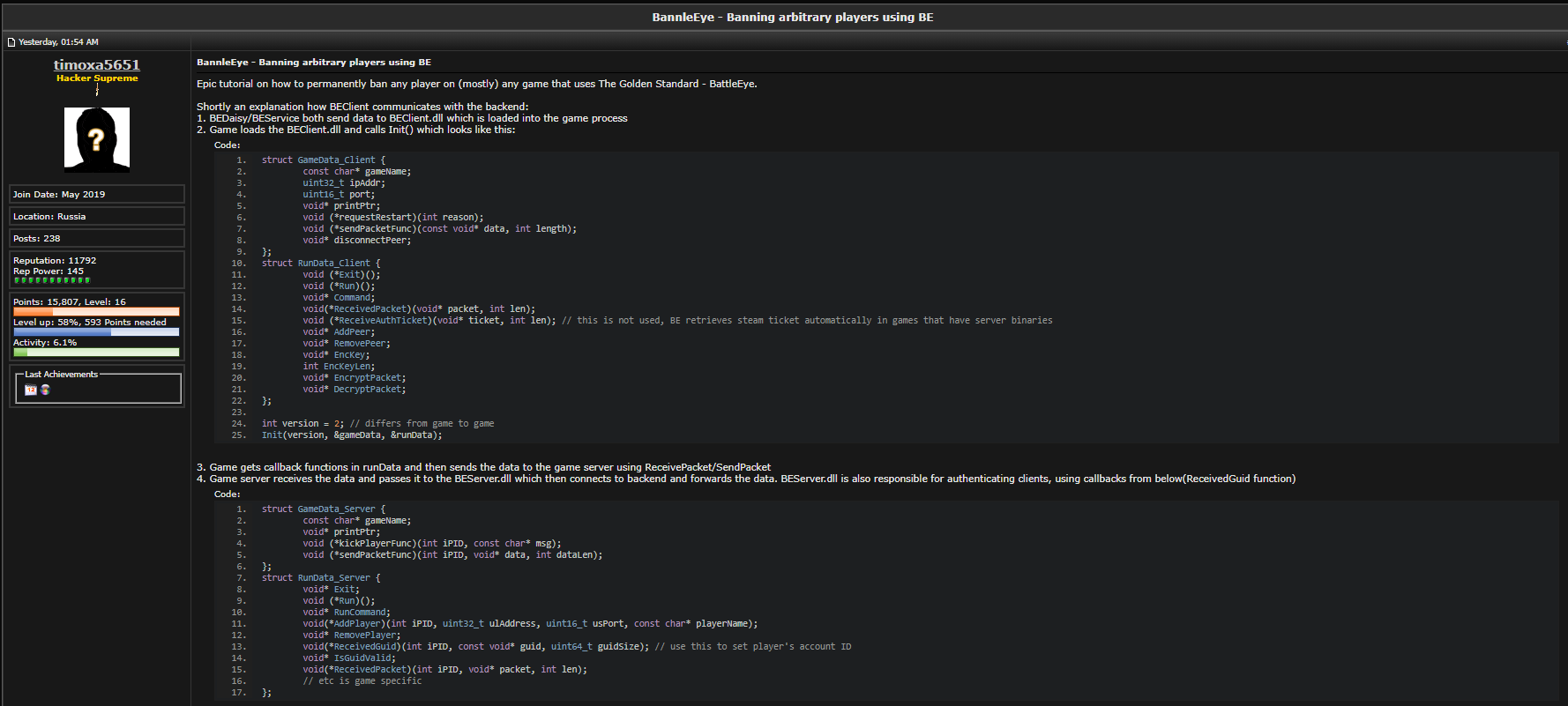Image resolution: width=1568 pixels, height=706 pixels.
Task: Click code line "void* Command;"
Action: coord(339,298)
